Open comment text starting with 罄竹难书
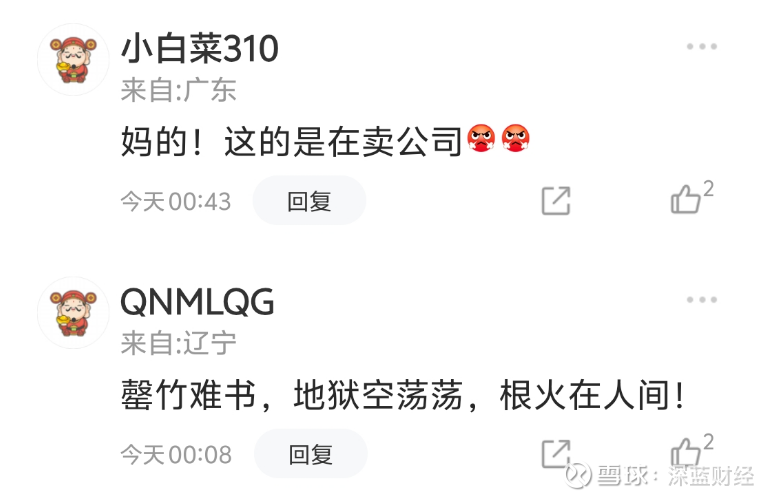Screen dimensions: 777x500 point(403,395)
